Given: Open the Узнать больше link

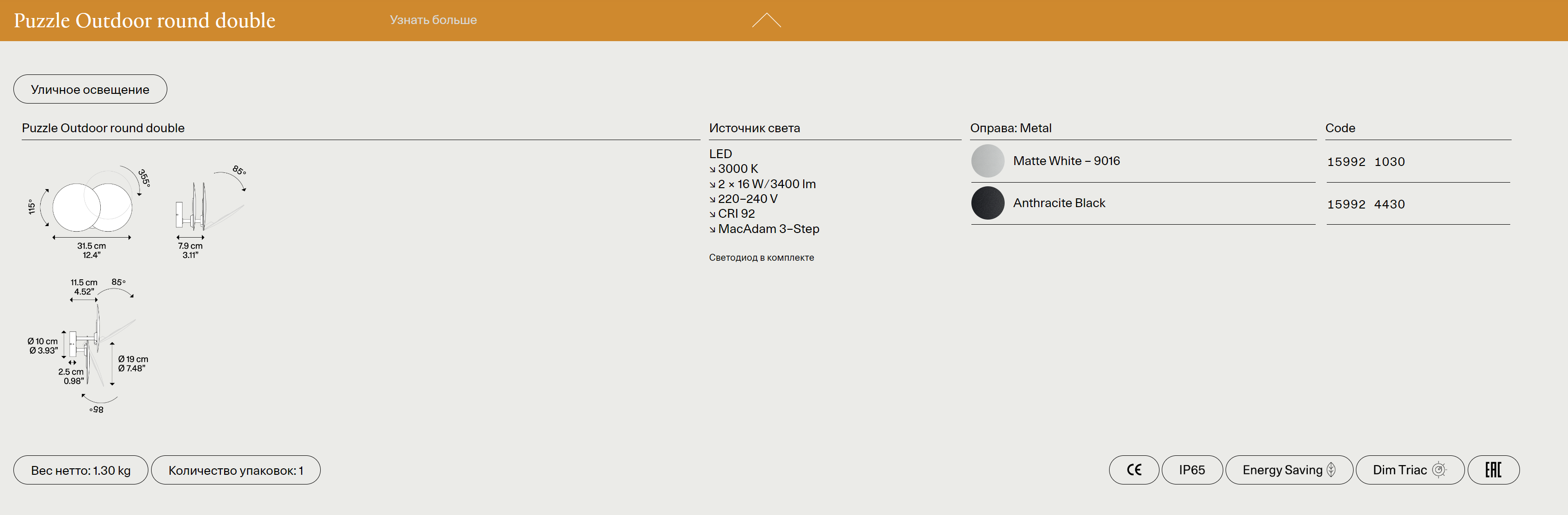Looking at the screenshot, I should point(433,20).
